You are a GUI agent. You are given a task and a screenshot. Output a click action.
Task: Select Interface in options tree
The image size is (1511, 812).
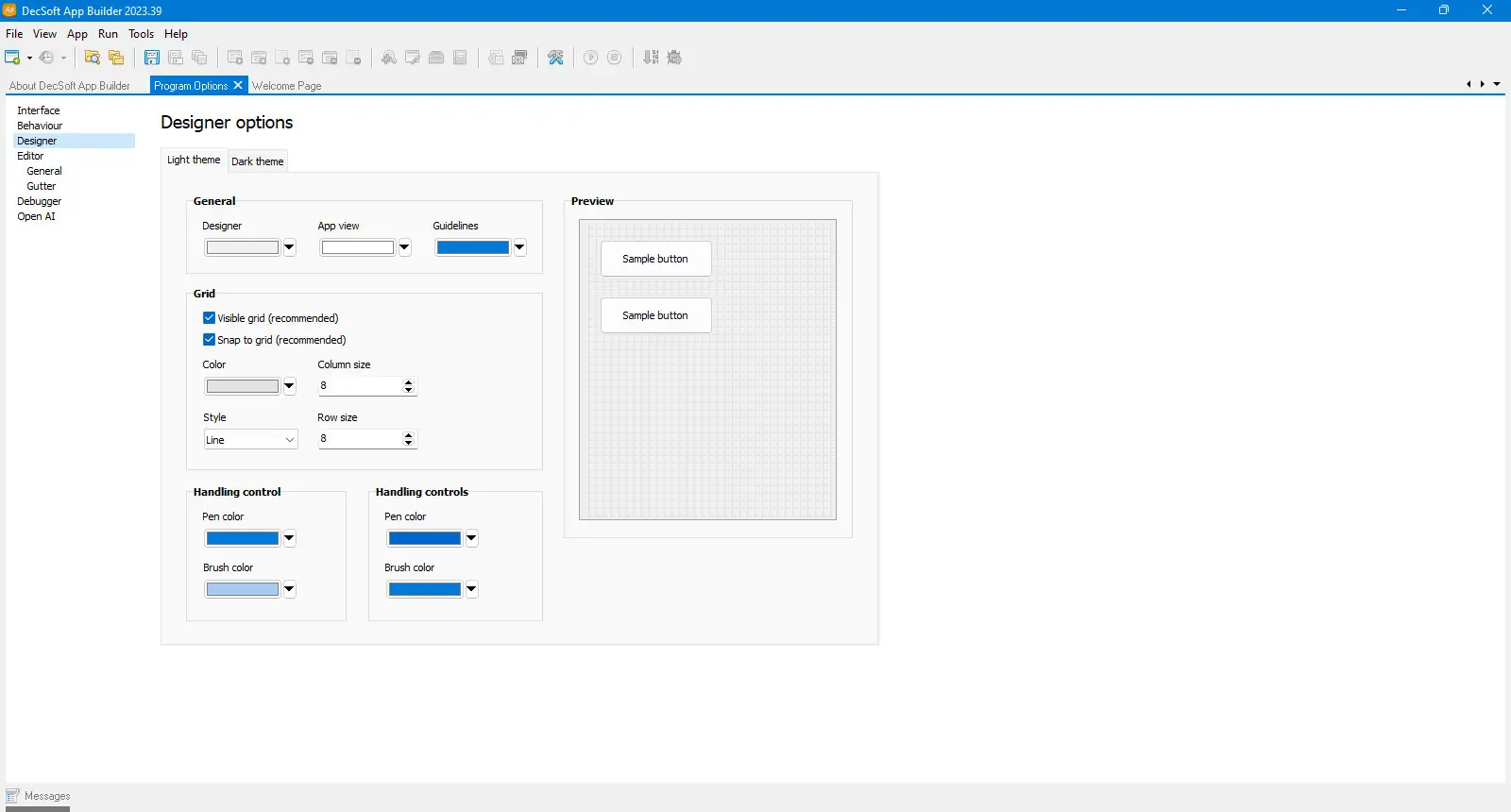click(39, 110)
